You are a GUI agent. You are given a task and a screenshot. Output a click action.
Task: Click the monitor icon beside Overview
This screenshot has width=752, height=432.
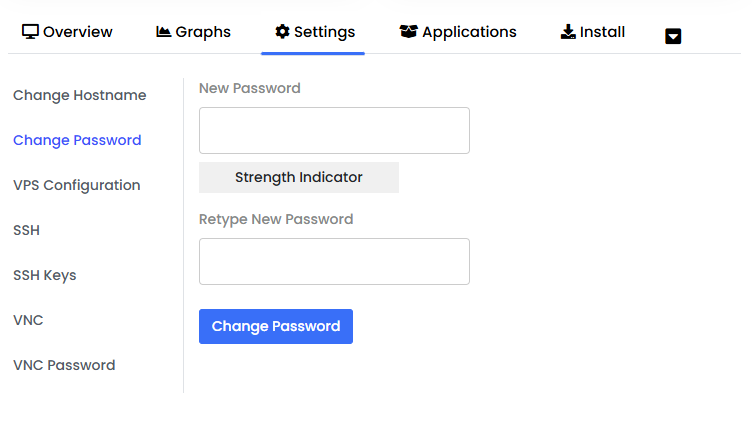point(30,32)
